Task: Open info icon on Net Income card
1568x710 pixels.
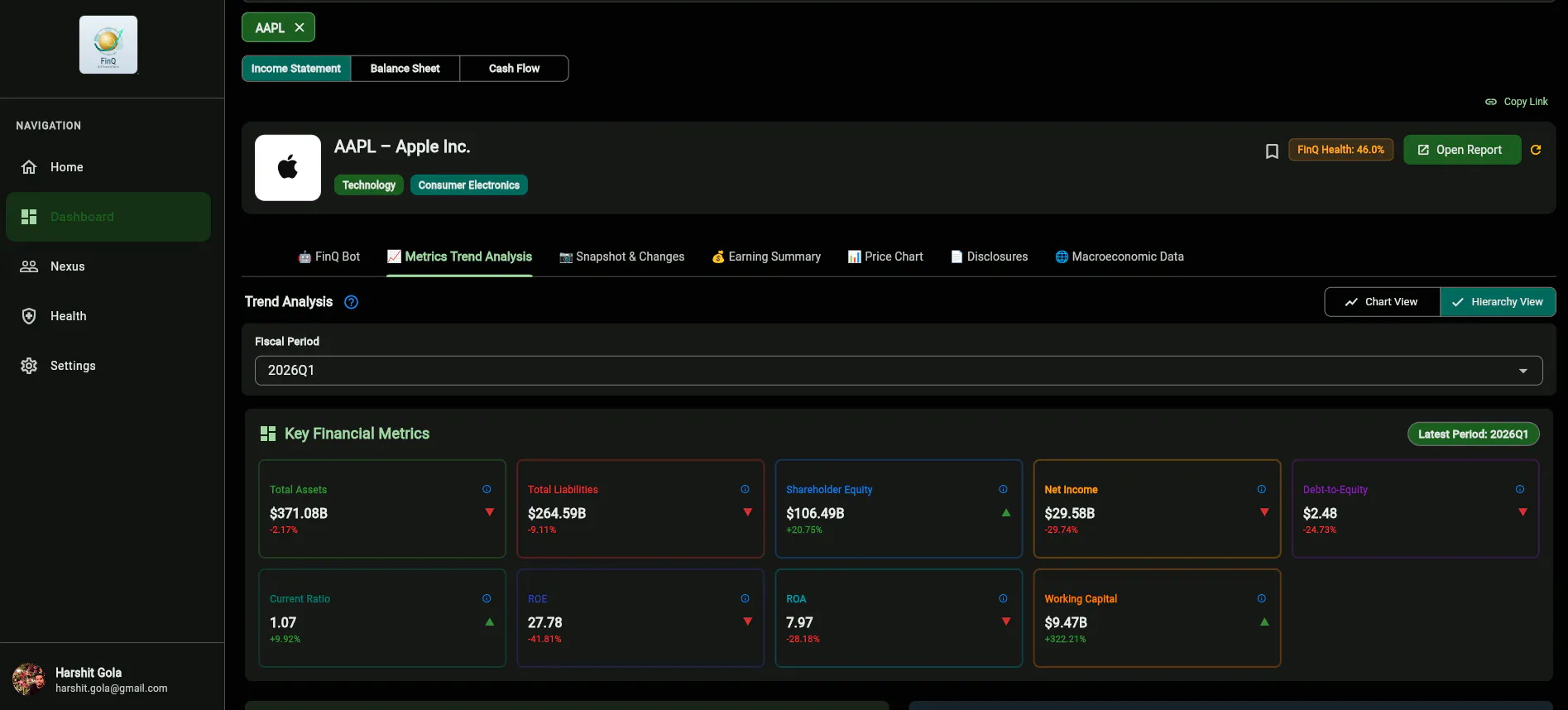Action: [x=1261, y=489]
